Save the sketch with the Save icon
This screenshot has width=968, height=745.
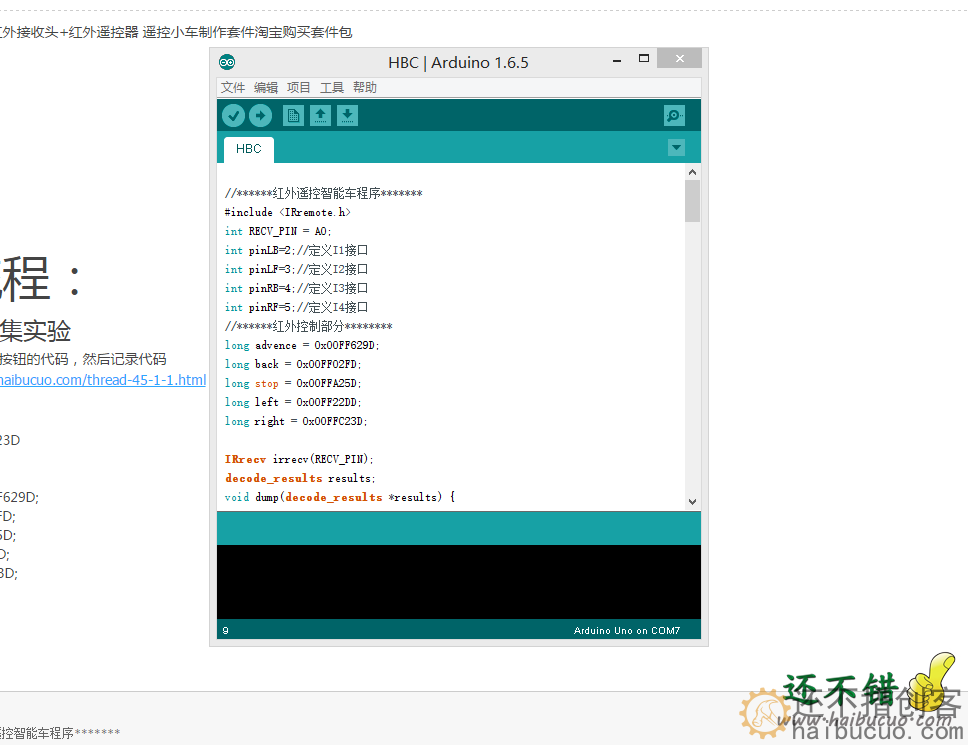[348, 115]
